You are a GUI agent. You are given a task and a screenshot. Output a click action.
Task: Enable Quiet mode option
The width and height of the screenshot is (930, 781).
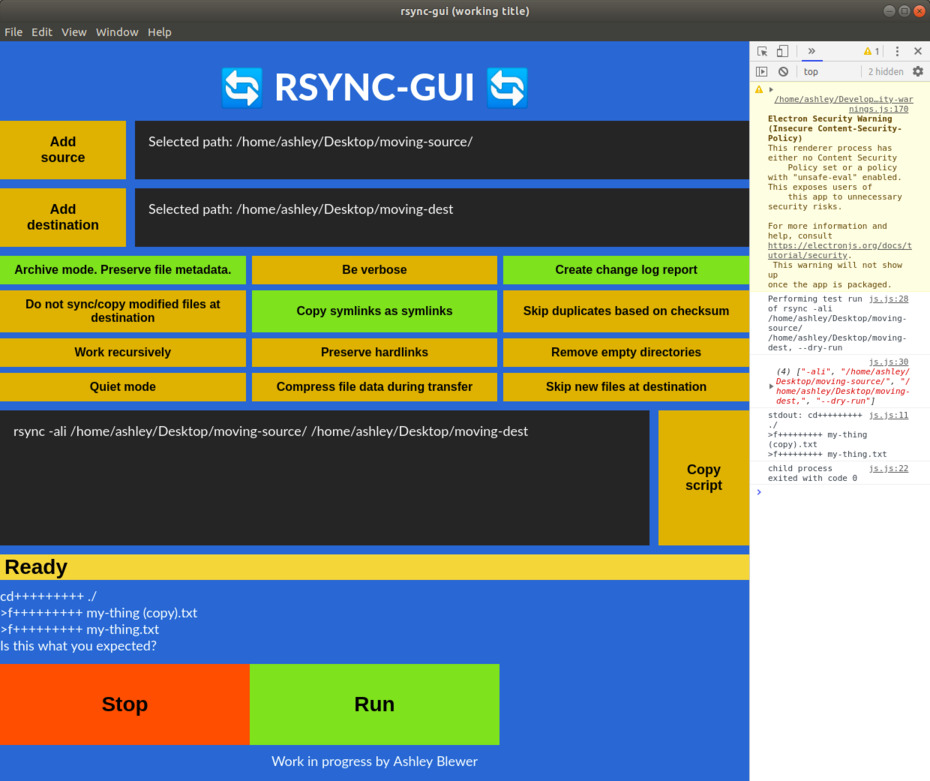click(123, 387)
